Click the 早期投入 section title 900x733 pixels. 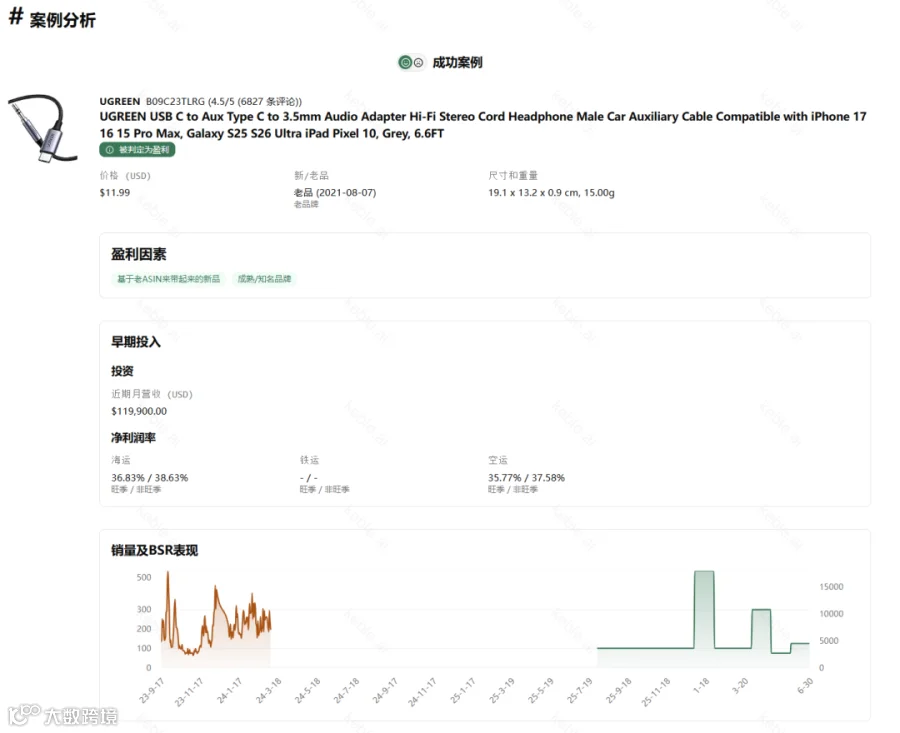pos(135,342)
